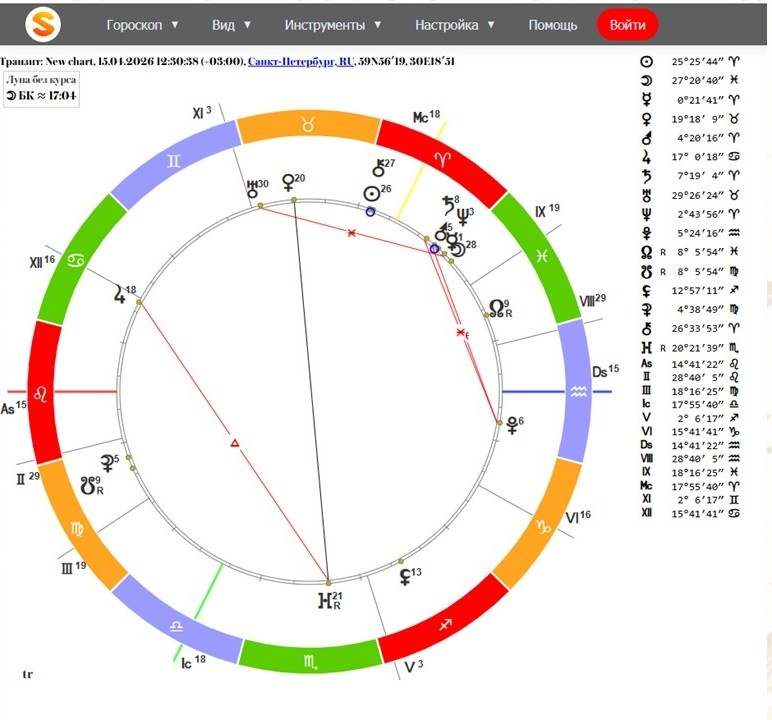Select the Saturn glyph marked 8
The width and height of the screenshot is (772, 720).
tap(448, 205)
